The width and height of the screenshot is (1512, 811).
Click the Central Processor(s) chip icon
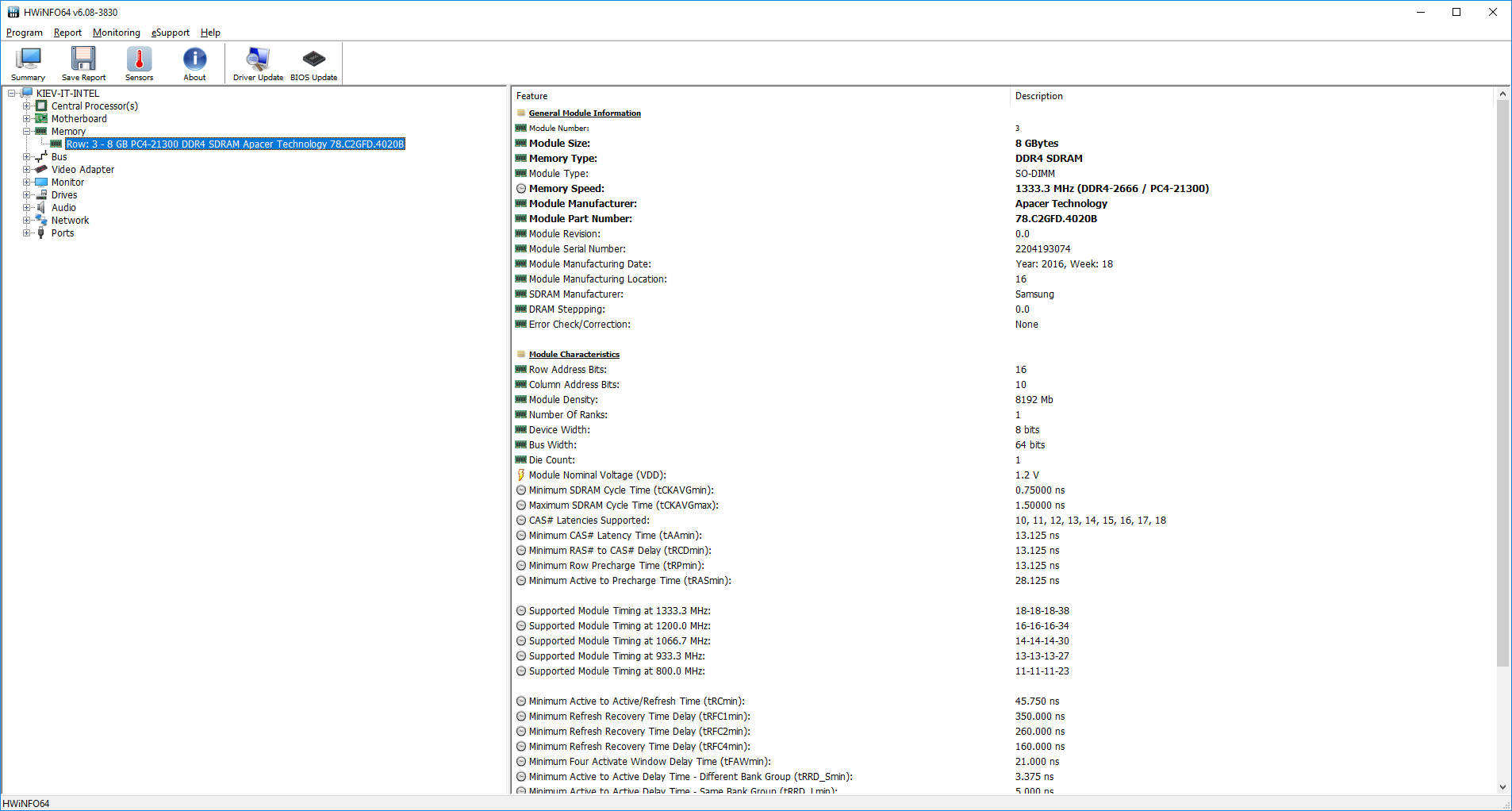41,106
